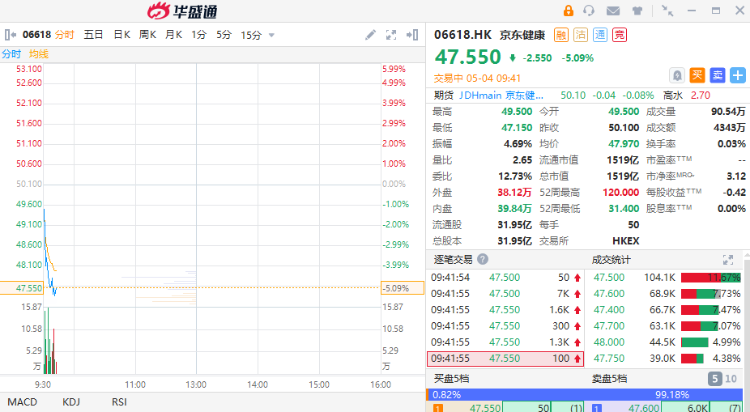Click the 逐笔交易 heading
The width and height of the screenshot is (750, 412).
click(x=453, y=260)
